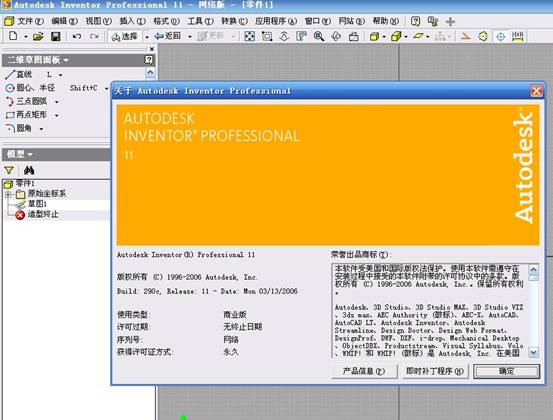Click the help question mark toolbar icon
Screen dimensions: 553x420
(x=415, y=21)
